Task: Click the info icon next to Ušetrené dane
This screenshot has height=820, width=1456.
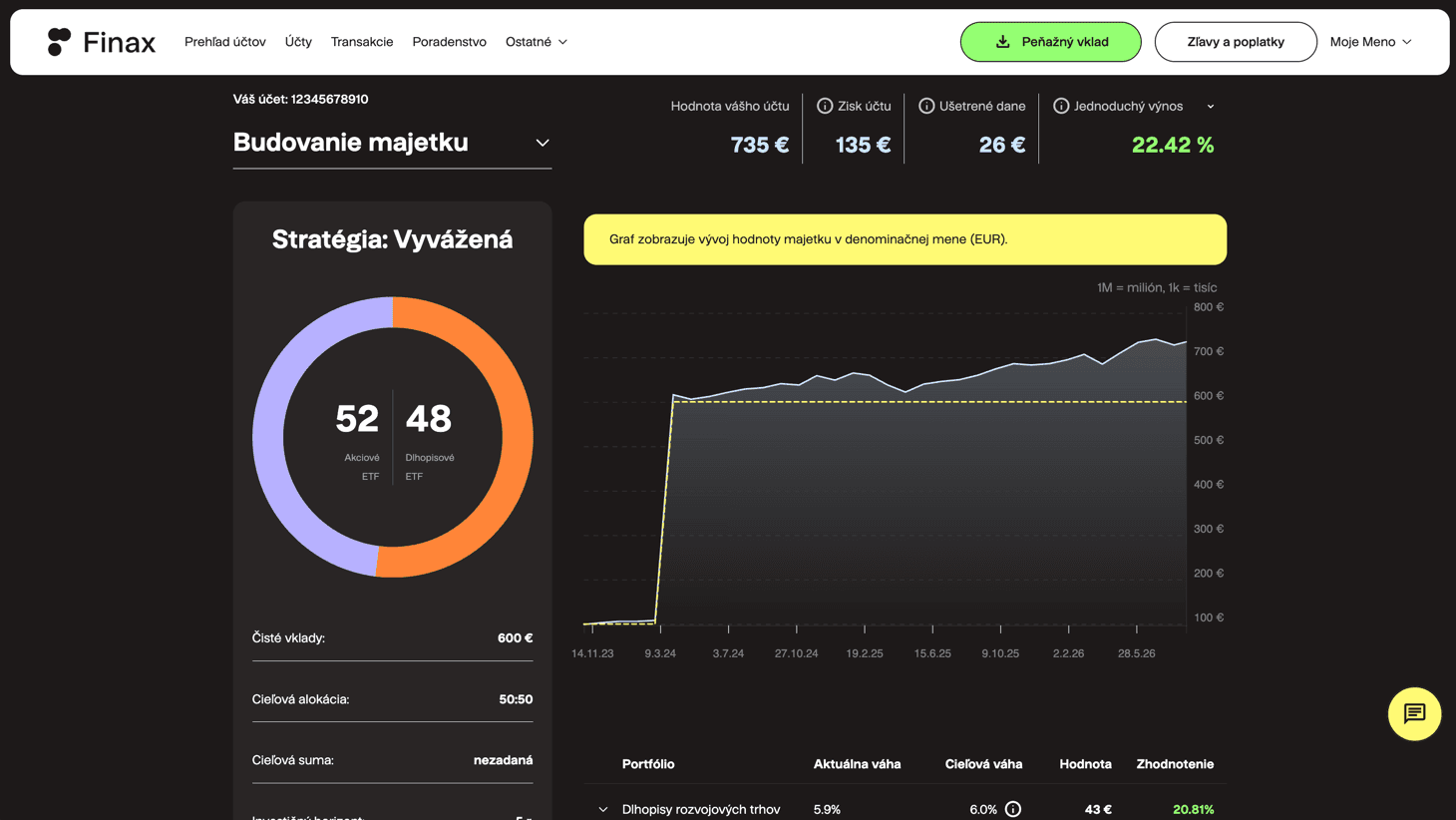Action: click(x=926, y=106)
